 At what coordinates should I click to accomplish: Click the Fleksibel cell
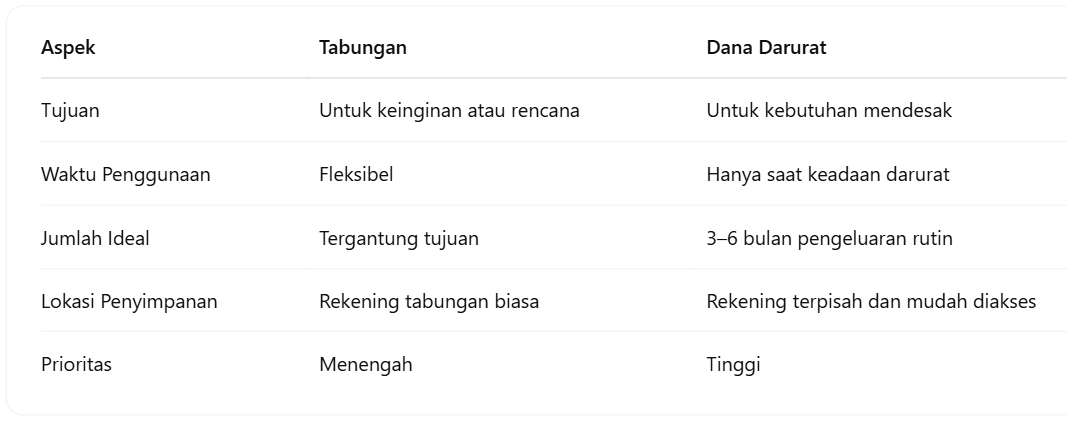coord(356,174)
